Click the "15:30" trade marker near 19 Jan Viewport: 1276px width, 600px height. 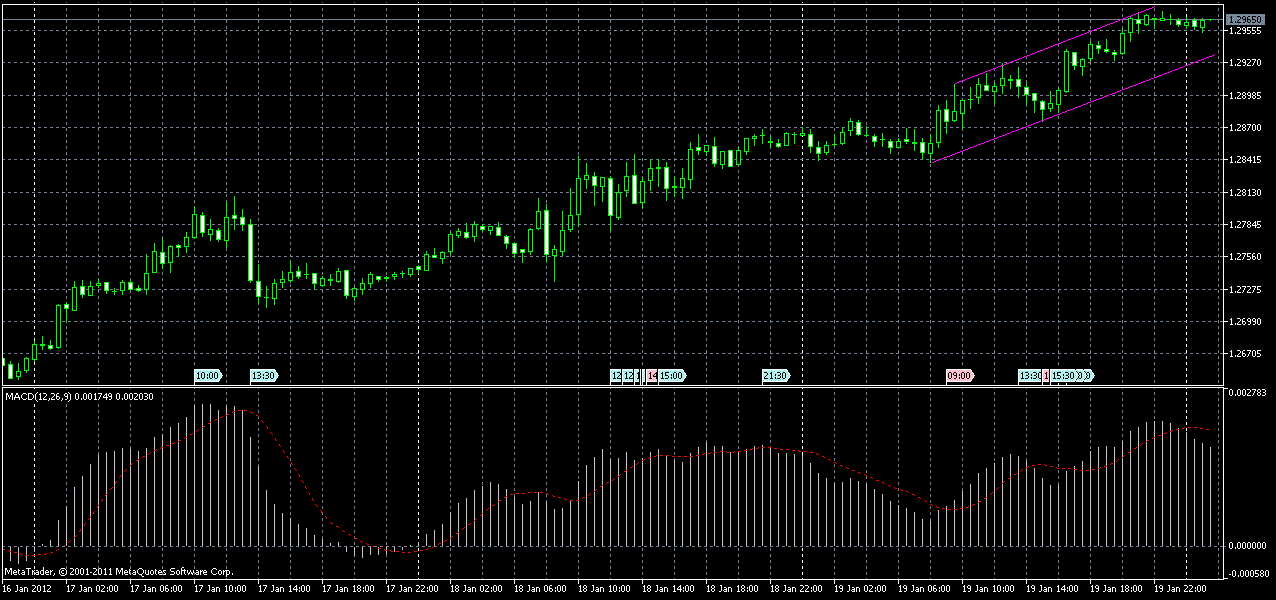[x=1062, y=376]
